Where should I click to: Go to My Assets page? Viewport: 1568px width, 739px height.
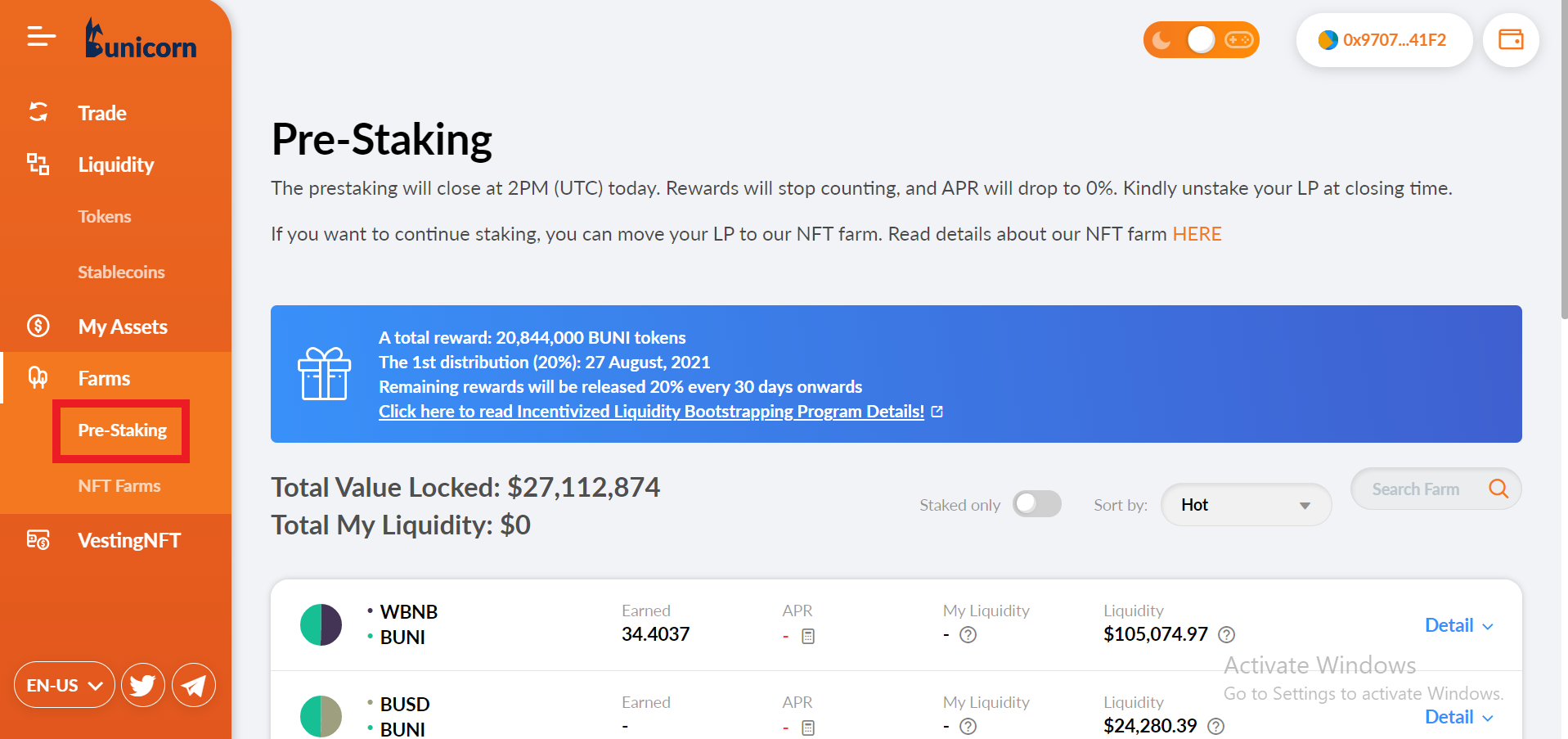click(123, 327)
